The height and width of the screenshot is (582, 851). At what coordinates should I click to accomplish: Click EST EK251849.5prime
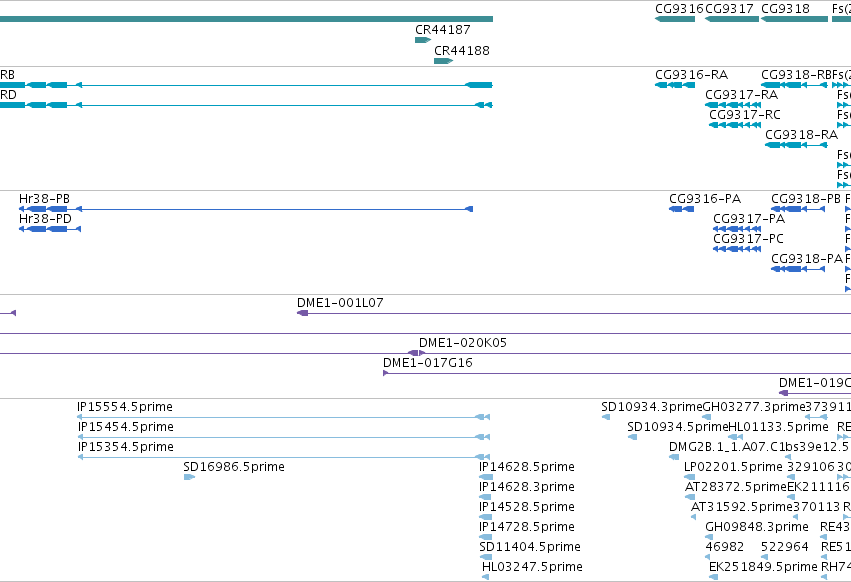coord(763,567)
